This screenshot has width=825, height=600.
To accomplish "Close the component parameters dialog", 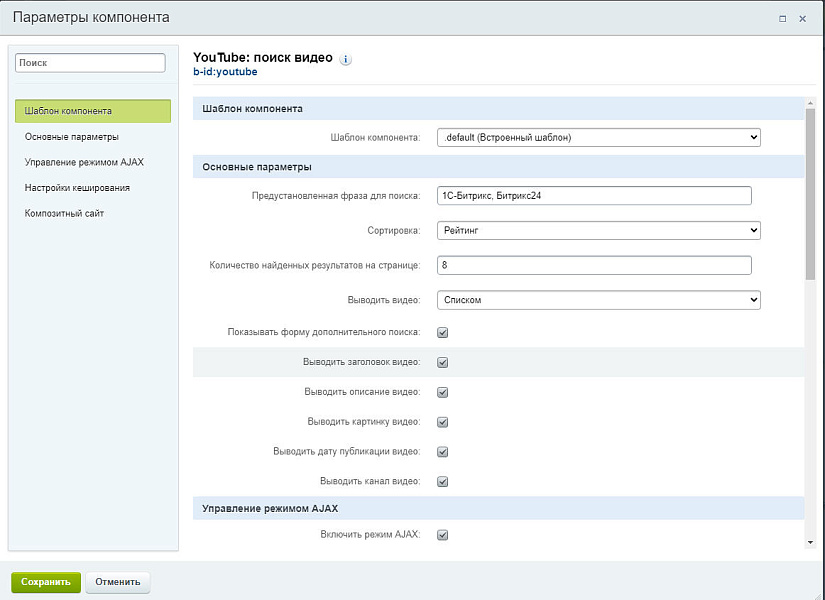I will click(x=803, y=18).
